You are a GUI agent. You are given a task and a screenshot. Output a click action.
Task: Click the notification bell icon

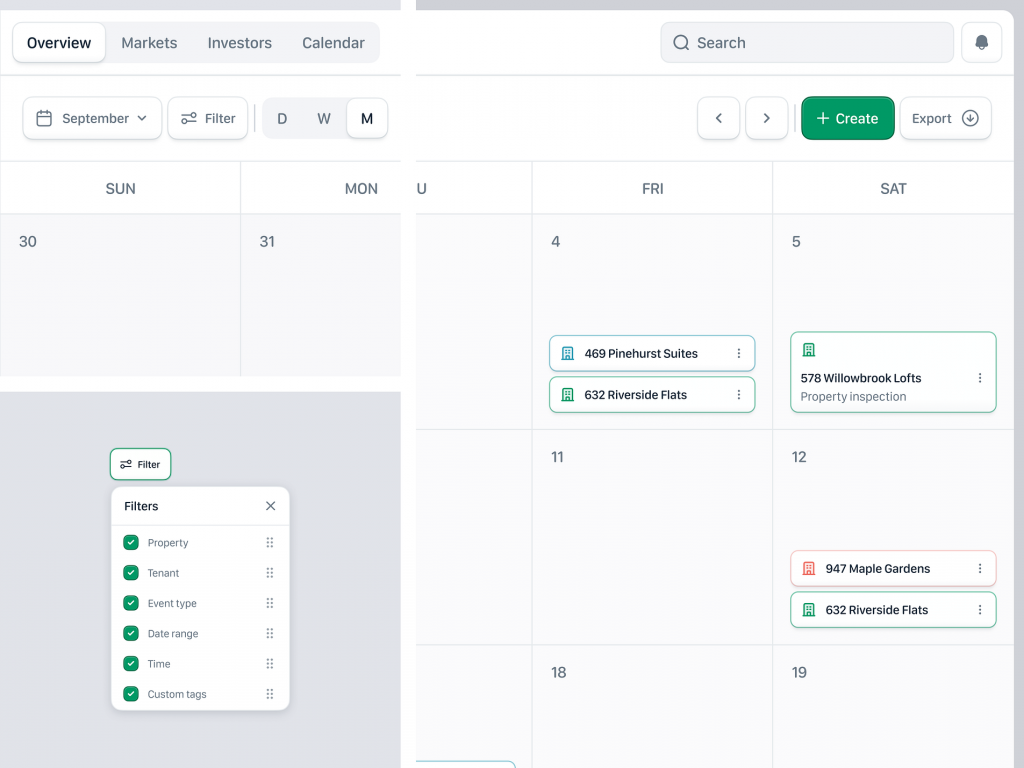click(981, 43)
